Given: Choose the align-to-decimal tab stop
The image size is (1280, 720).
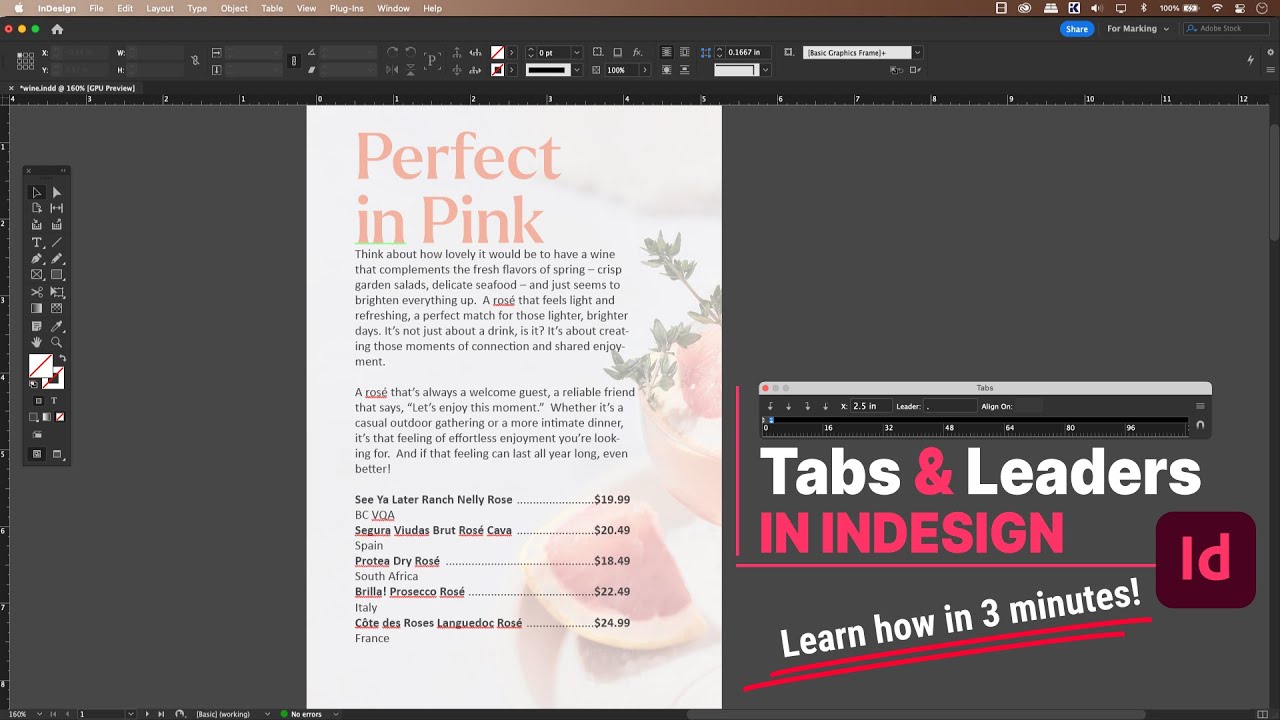Looking at the screenshot, I should click(x=825, y=406).
